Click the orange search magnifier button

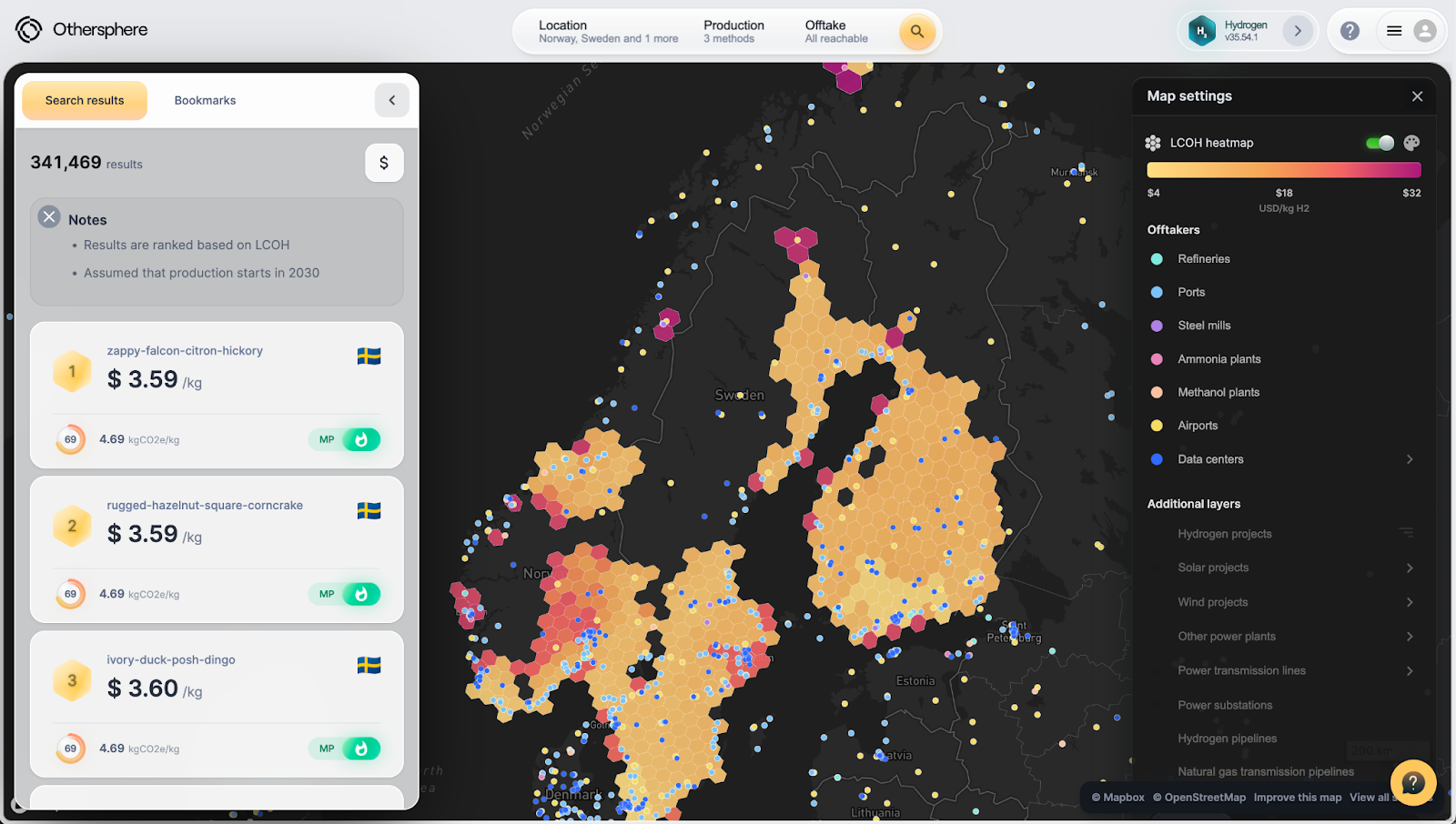pos(917,32)
